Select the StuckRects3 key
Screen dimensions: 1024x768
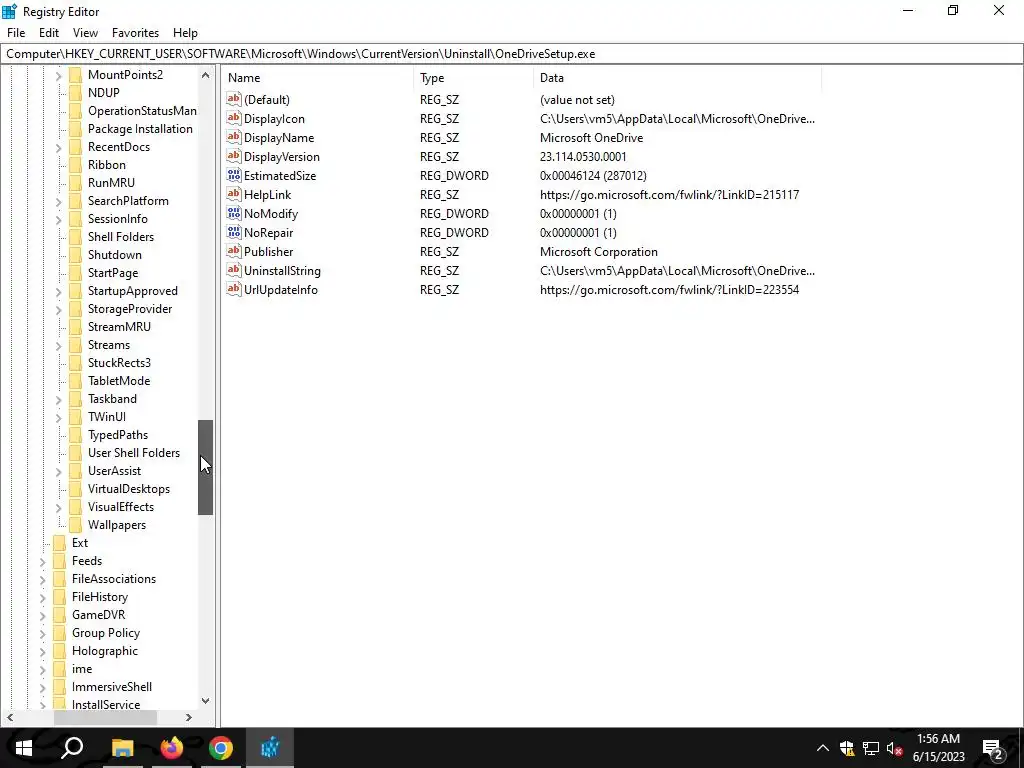[119, 362]
